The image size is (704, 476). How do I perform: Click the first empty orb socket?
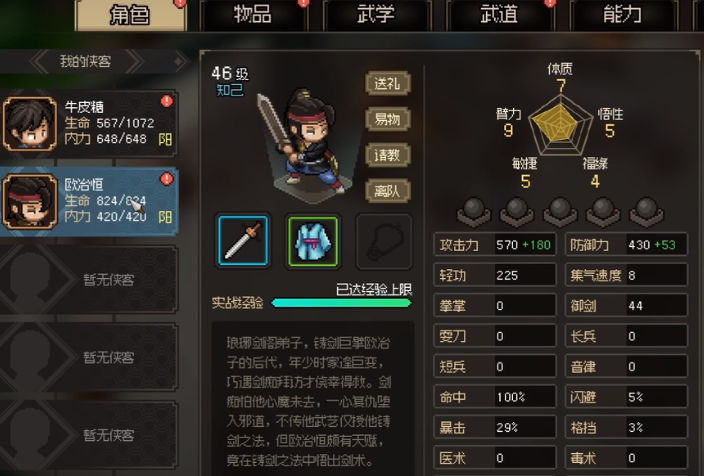point(474,211)
